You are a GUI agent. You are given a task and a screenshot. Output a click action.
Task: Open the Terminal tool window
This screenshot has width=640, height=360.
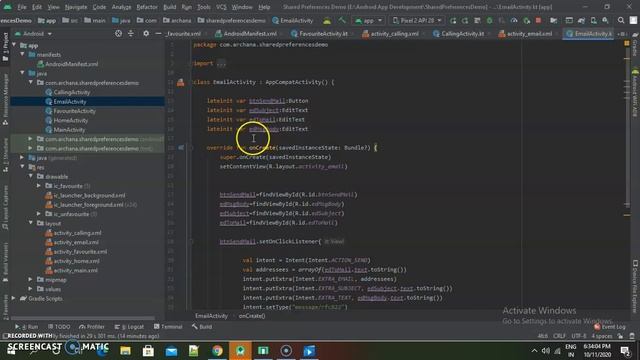[x=168, y=327]
